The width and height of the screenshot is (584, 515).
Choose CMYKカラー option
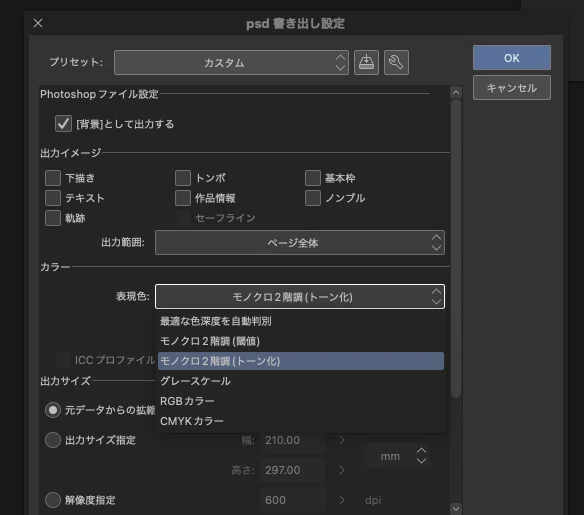[301, 421]
